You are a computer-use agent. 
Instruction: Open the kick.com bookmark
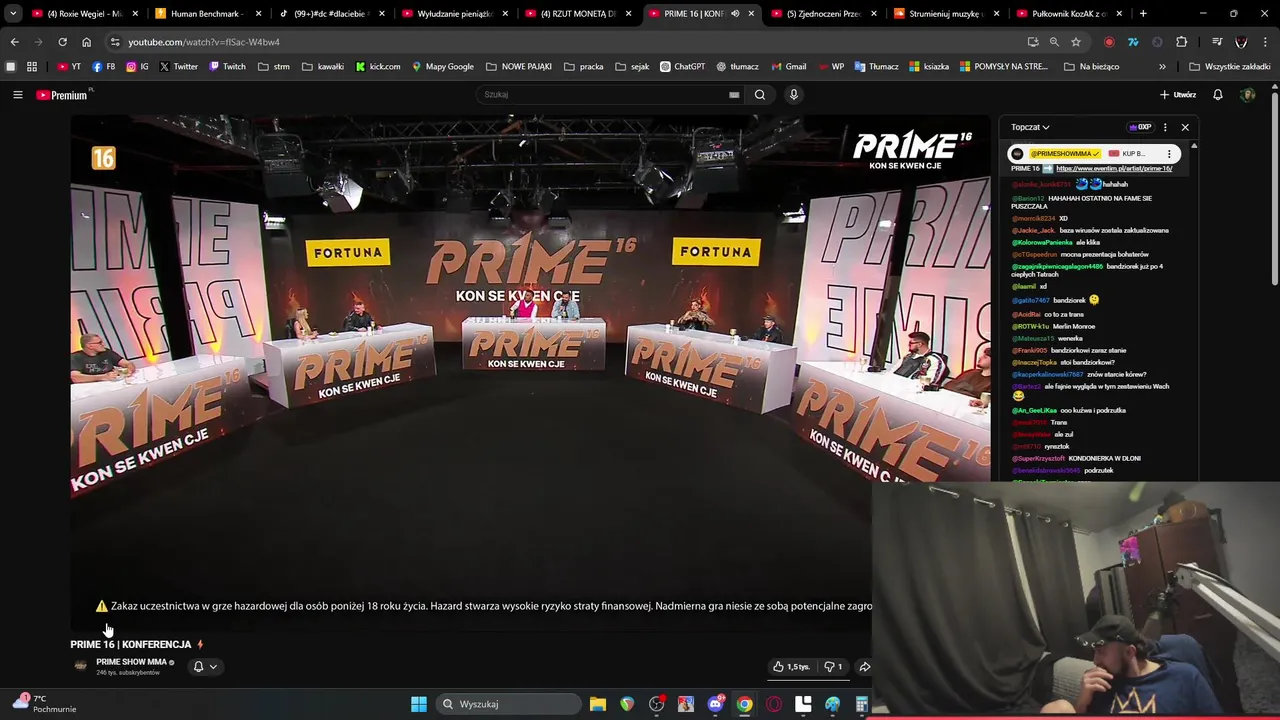(378, 67)
